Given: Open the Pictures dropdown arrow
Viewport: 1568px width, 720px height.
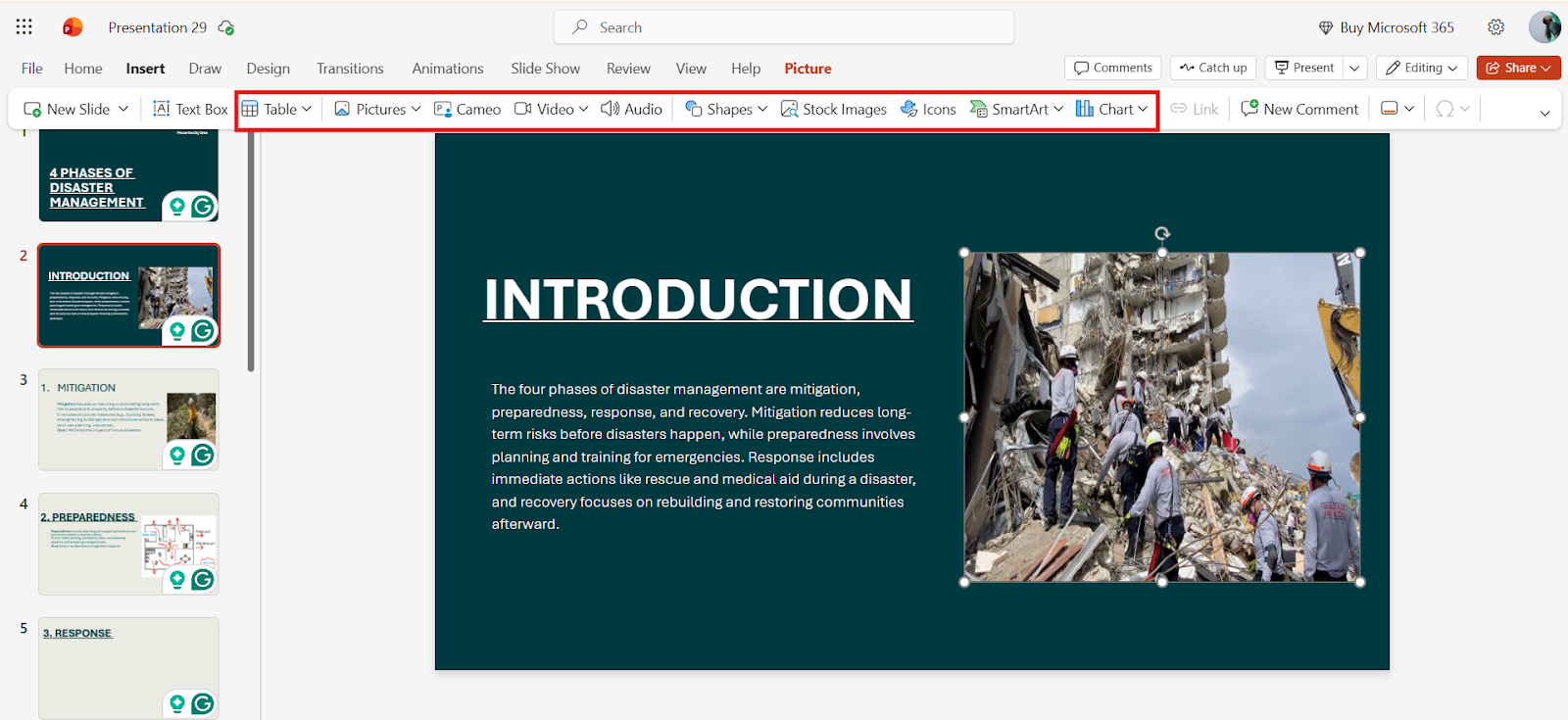Looking at the screenshot, I should (x=416, y=109).
